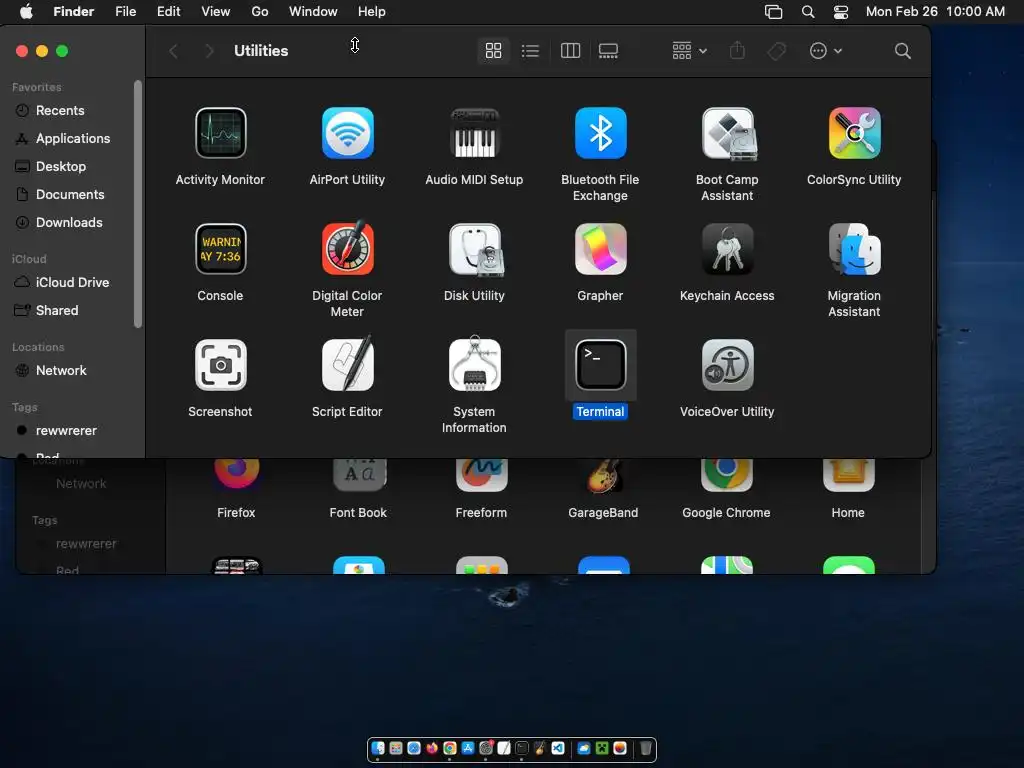Click the date and time in the menu bar
The height and width of the screenshot is (768, 1024).
pyautogui.click(x=935, y=11)
